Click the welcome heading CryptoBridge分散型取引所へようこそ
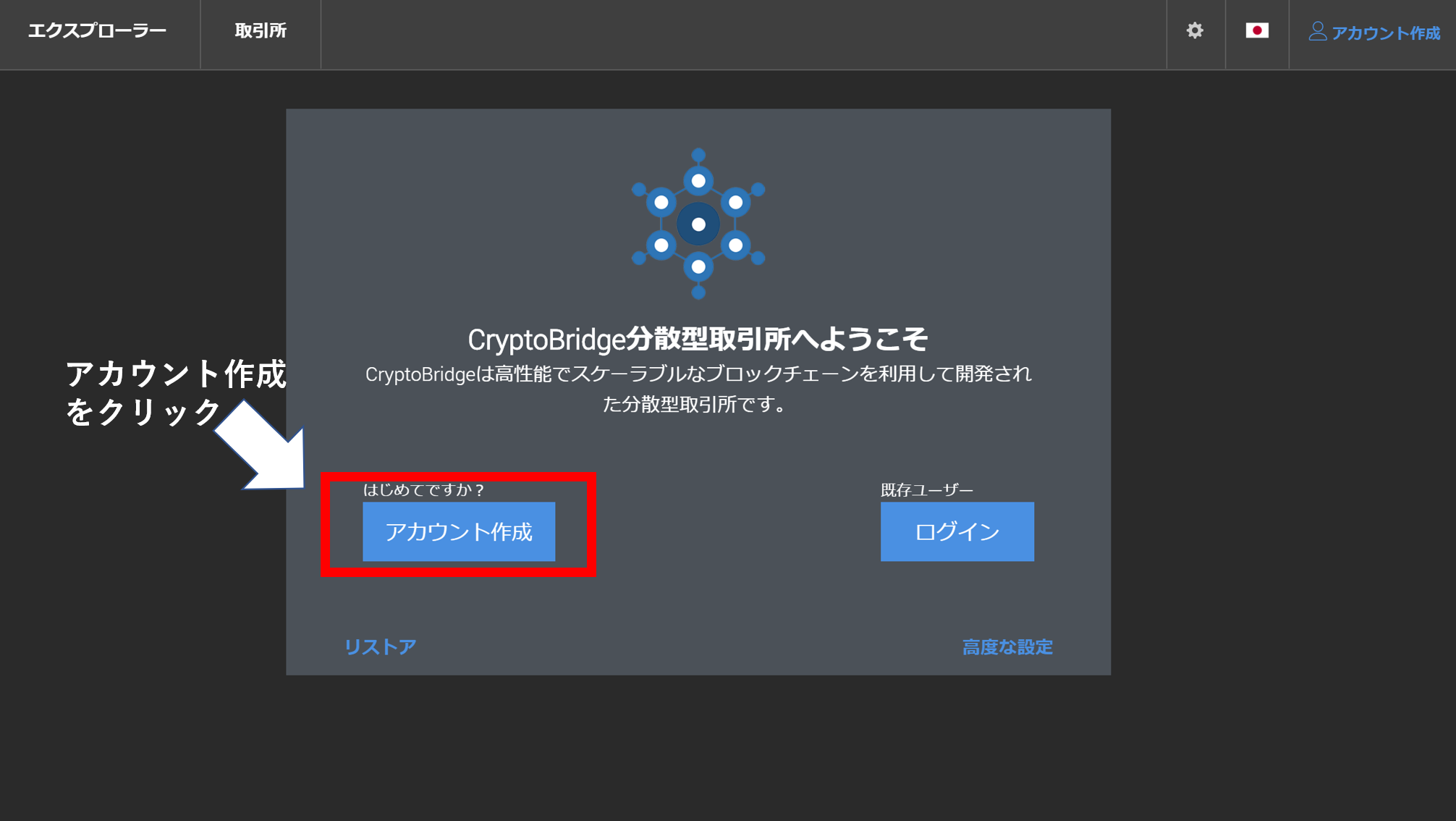This screenshot has height=821, width=1456. pos(698,339)
